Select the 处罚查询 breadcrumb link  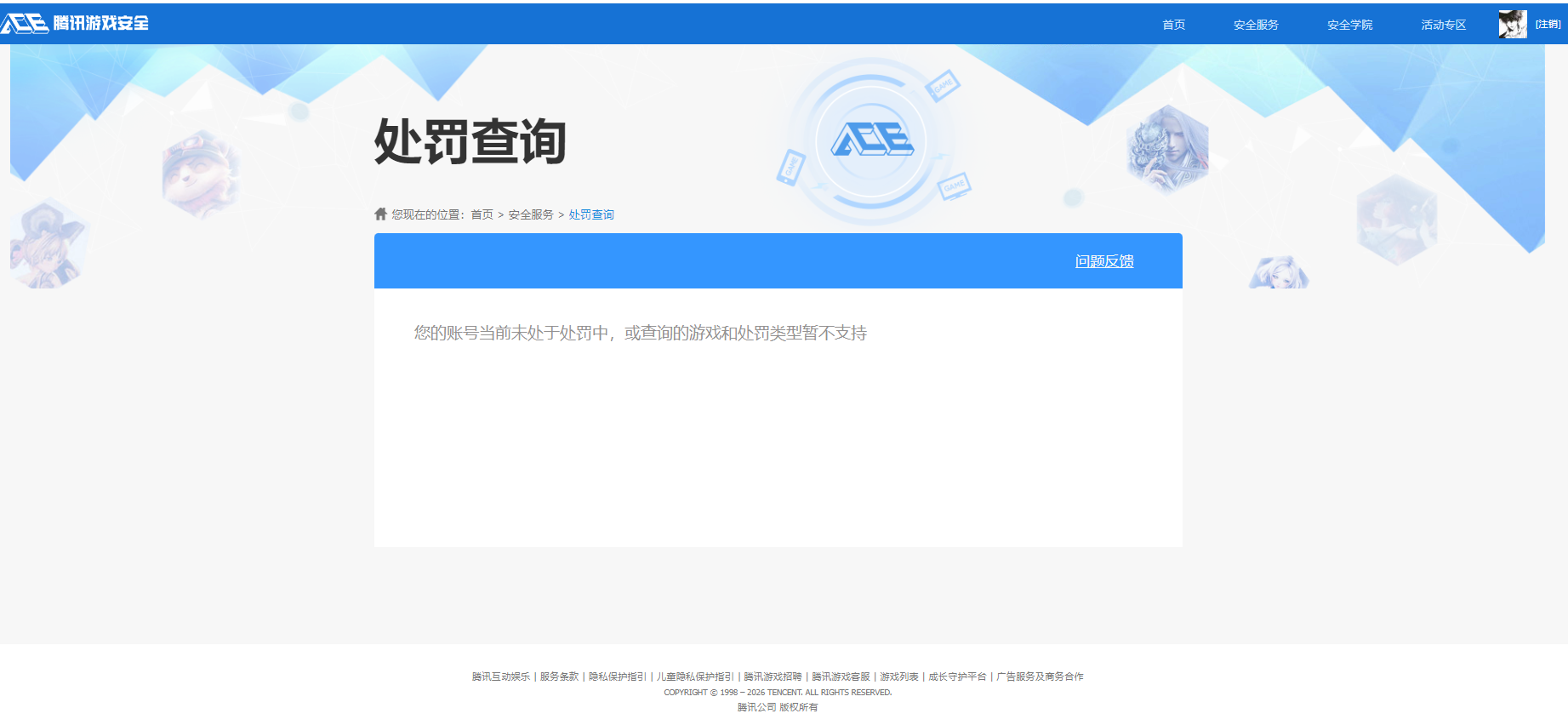pos(591,214)
